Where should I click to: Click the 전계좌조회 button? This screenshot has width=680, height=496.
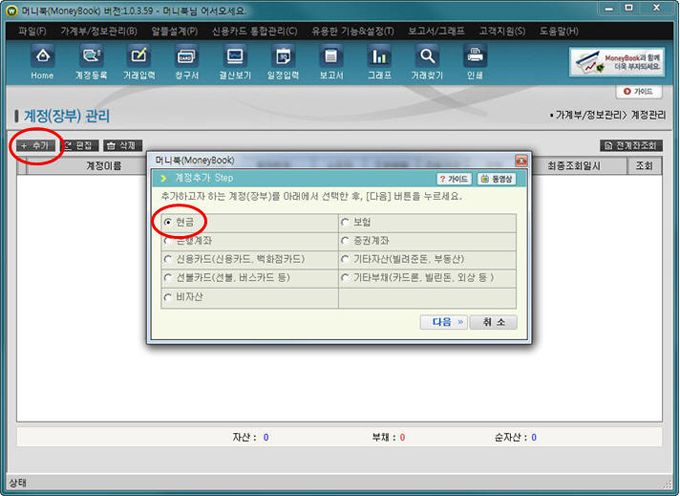point(631,146)
